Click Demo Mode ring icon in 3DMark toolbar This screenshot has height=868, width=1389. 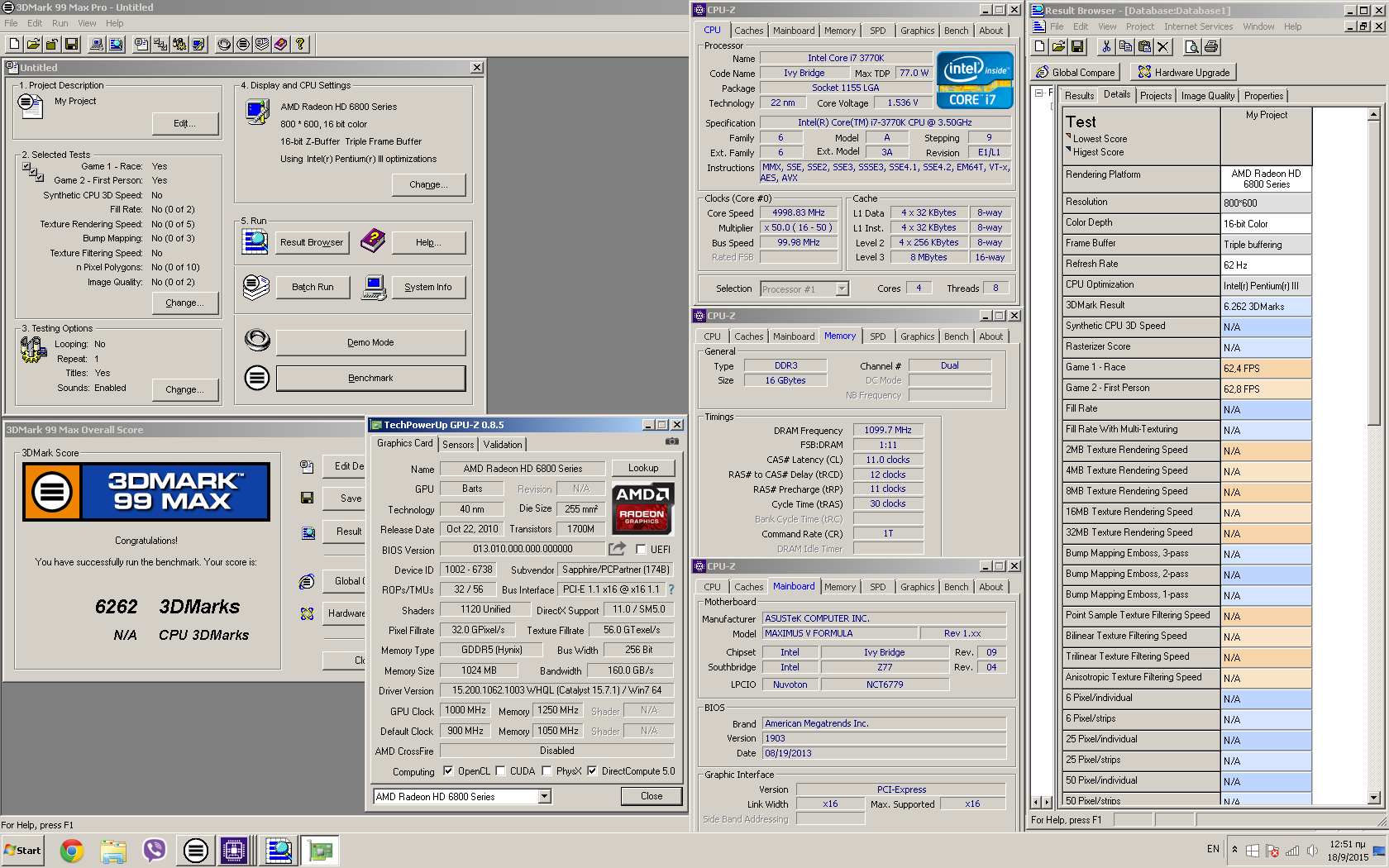[224, 45]
